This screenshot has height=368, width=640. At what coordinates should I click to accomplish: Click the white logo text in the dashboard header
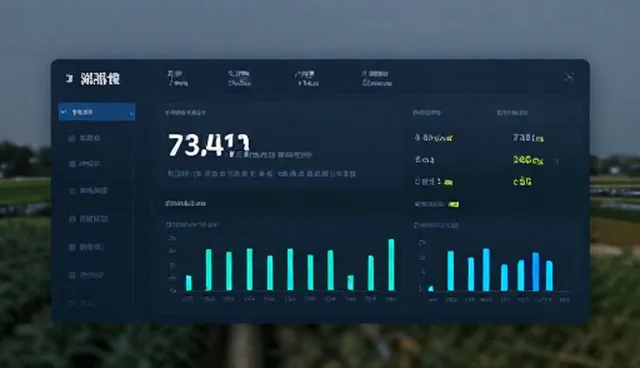(x=100, y=78)
